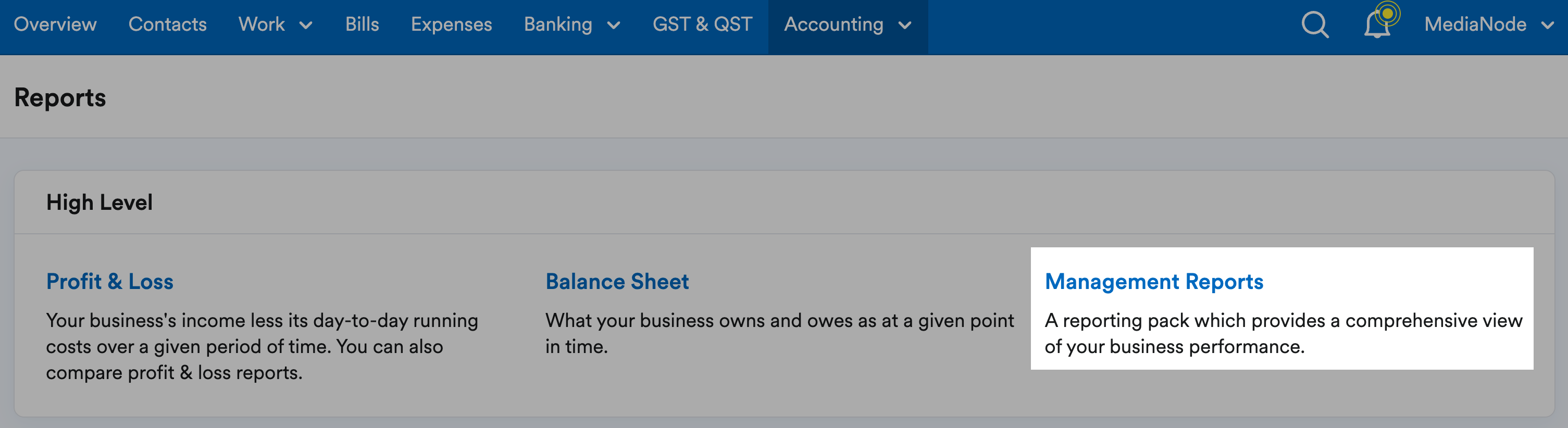Open the Contacts menu item

[167, 24]
